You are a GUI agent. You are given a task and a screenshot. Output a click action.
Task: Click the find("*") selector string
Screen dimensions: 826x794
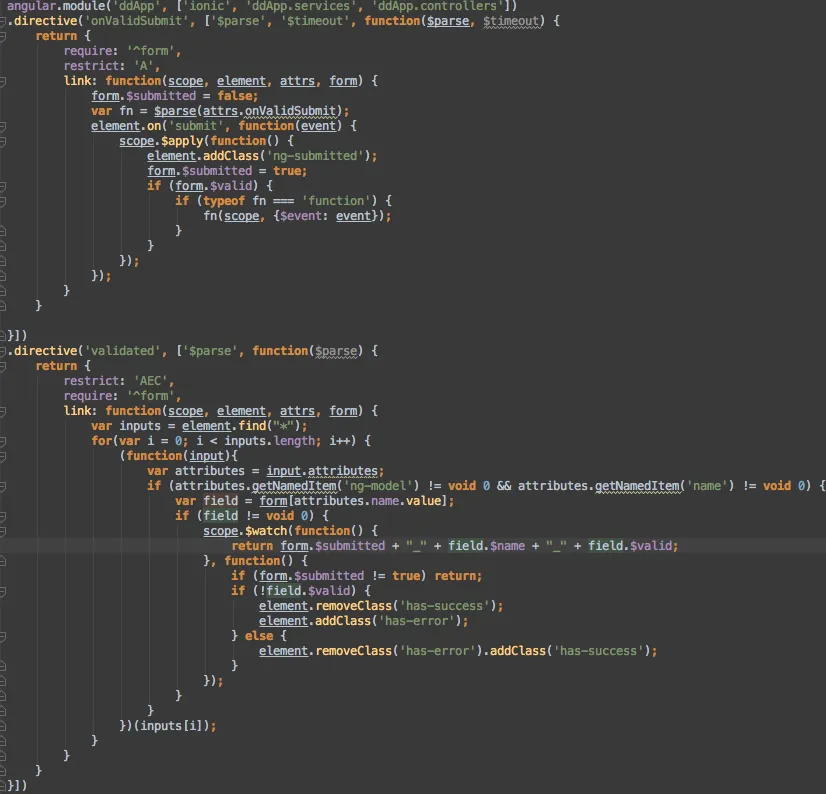(x=283, y=426)
